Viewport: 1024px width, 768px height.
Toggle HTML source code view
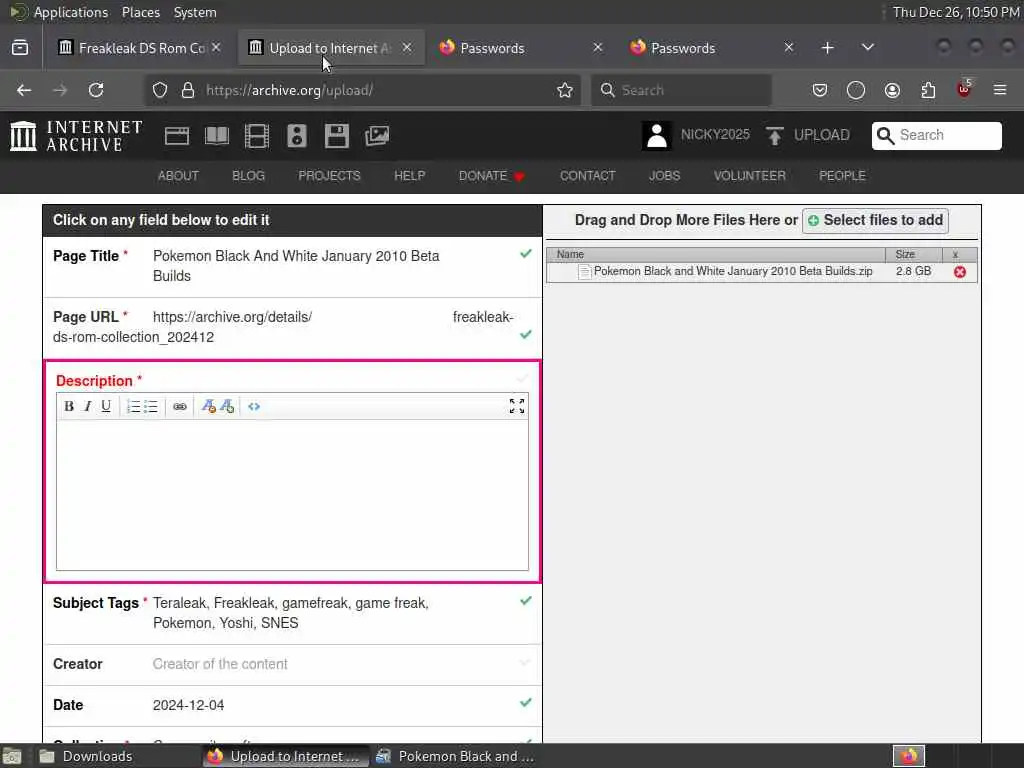pos(254,406)
